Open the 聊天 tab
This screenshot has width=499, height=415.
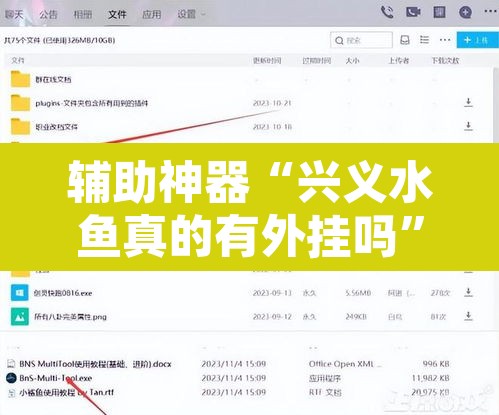pyautogui.click(x=14, y=14)
